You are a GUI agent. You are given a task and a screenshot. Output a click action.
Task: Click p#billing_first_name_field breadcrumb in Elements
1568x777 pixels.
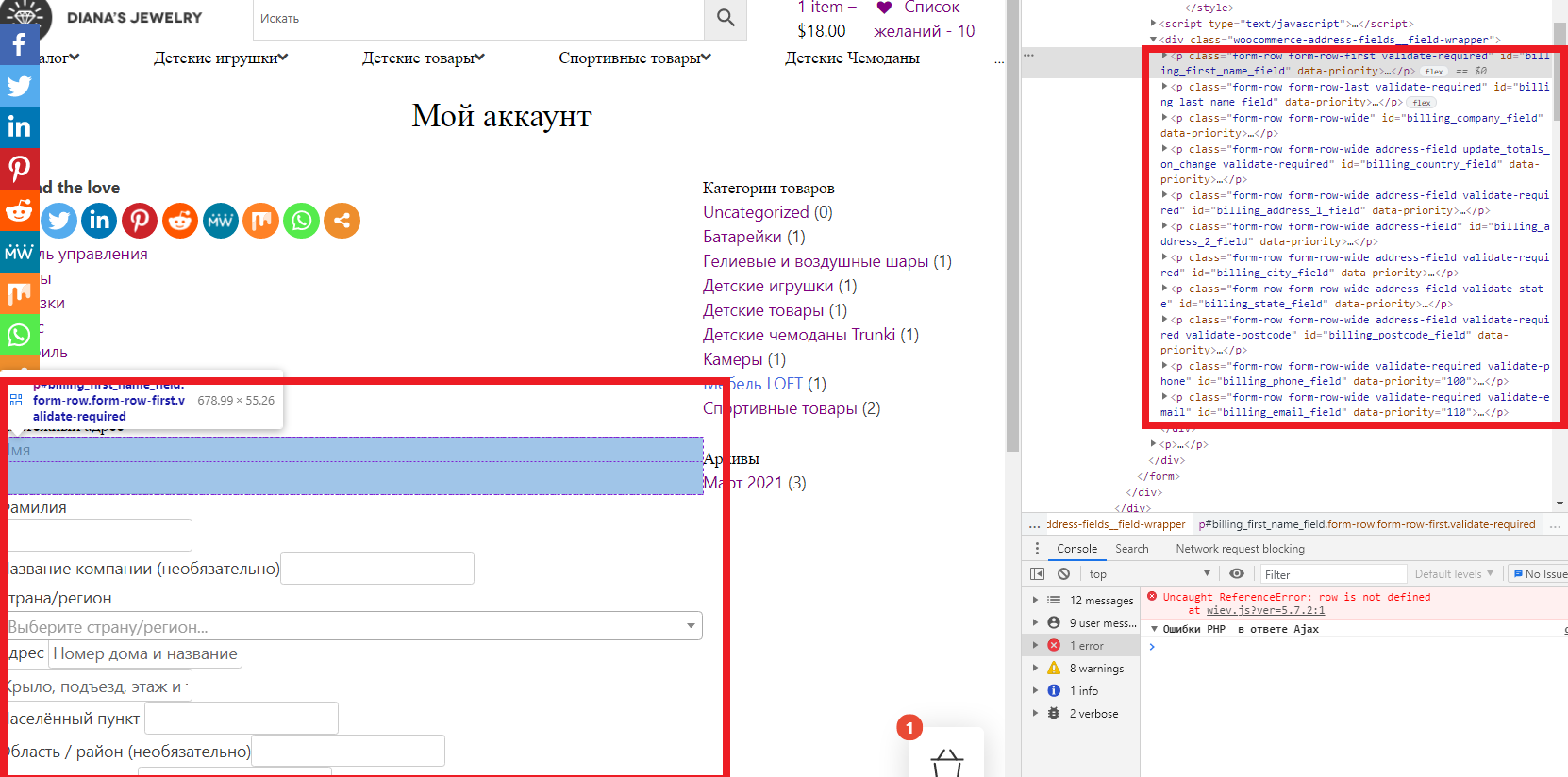click(x=1367, y=524)
